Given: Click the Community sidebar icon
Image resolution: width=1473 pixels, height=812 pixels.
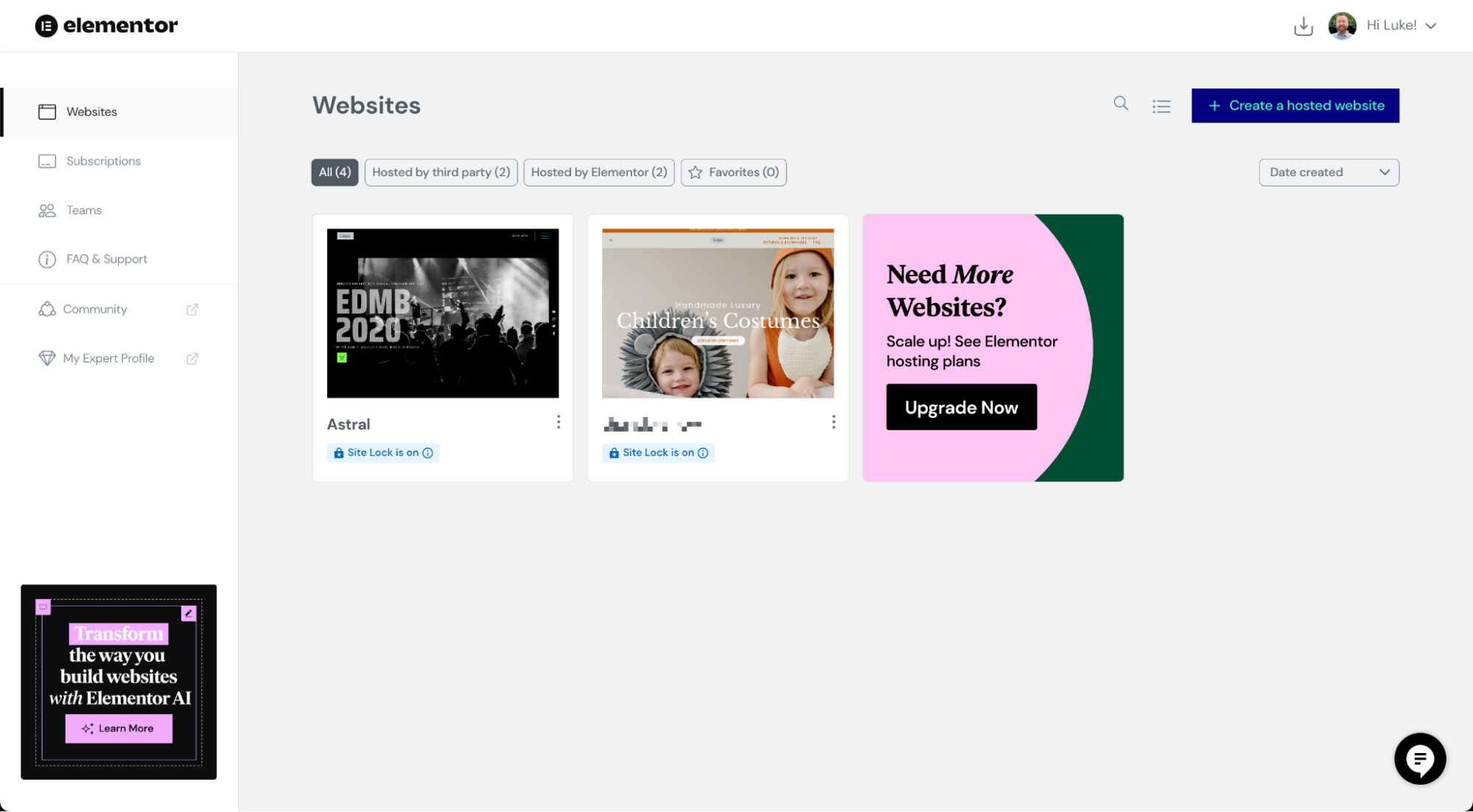Looking at the screenshot, I should (46, 308).
